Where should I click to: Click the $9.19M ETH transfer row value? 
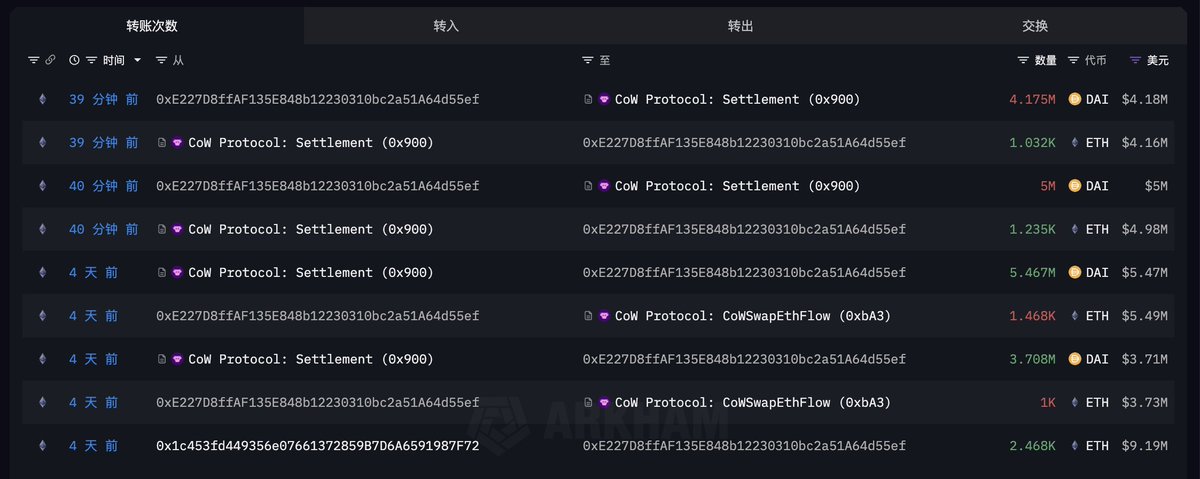coord(1145,445)
